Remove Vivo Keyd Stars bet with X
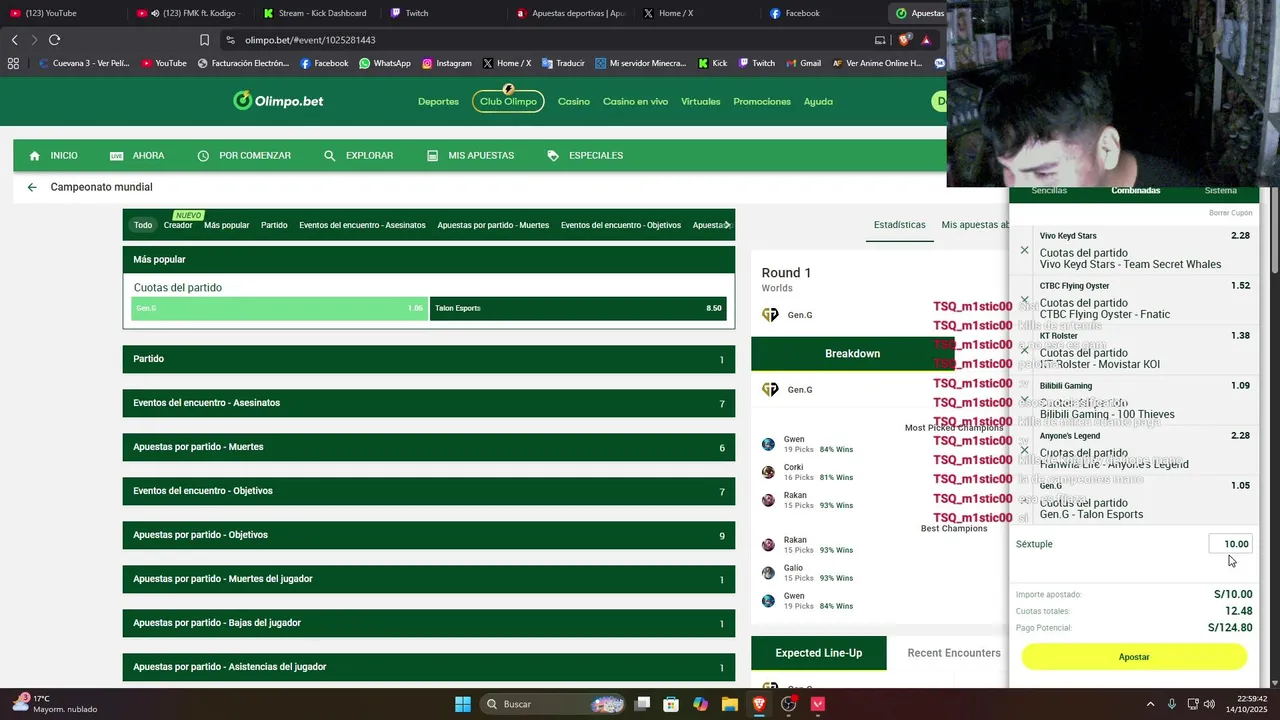This screenshot has height=720, width=1280. 1024,250
